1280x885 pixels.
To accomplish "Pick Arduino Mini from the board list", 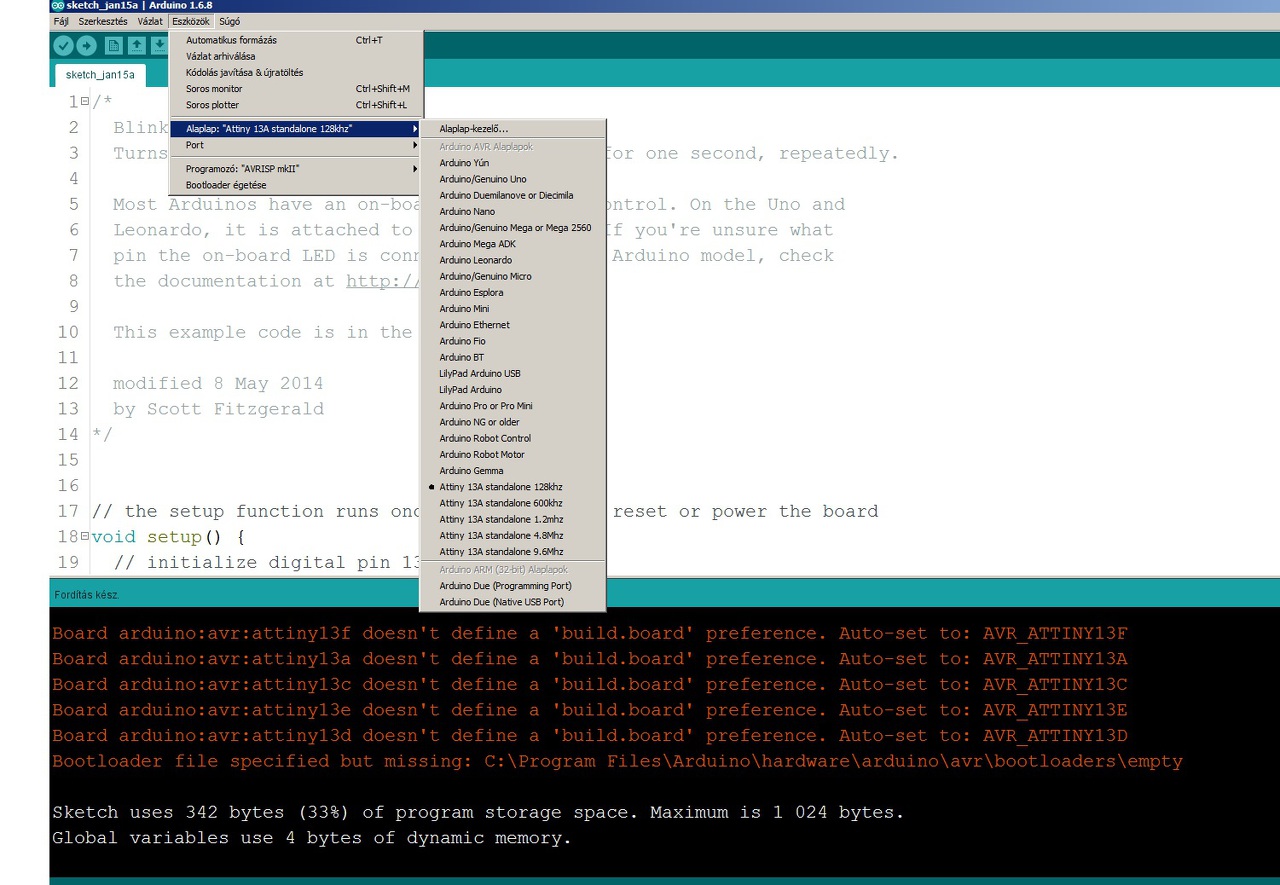I will [x=513, y=309].
